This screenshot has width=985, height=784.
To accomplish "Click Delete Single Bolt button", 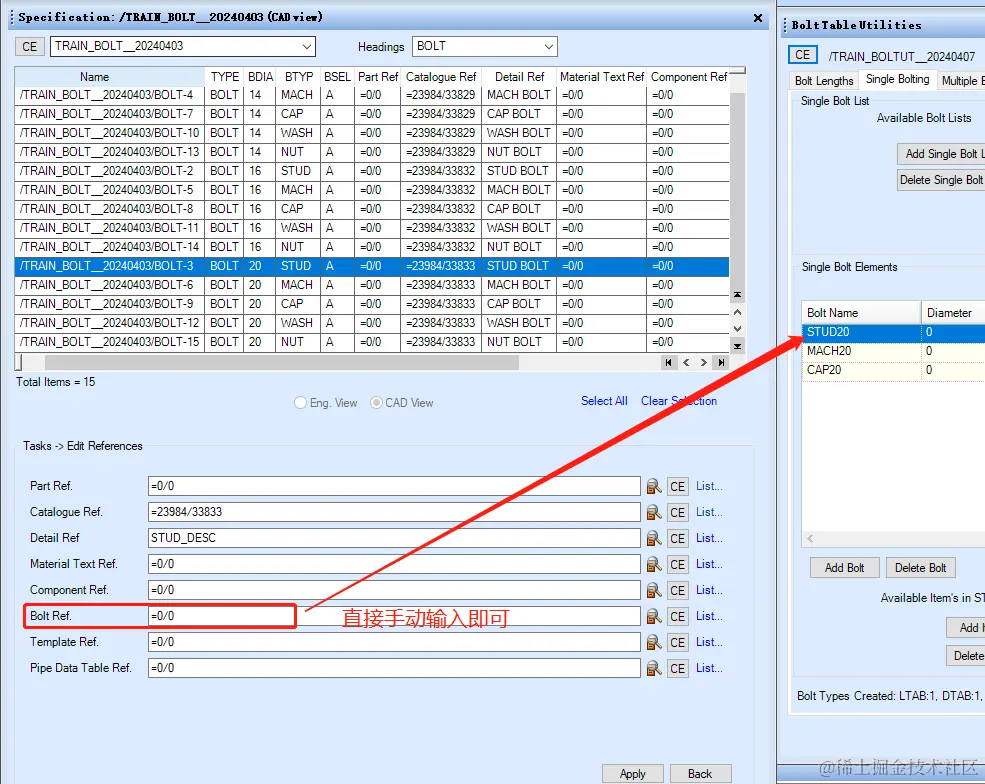I will 941,180.
